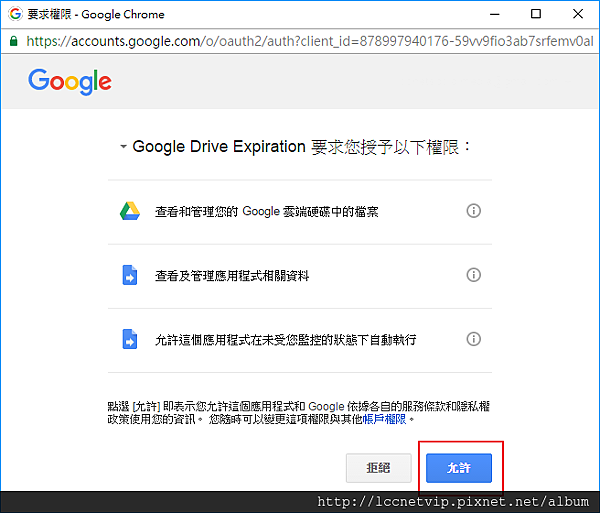Select the 允許這個應用程式在未受您監控 permission text
Image resolution: width=600 pixels, height=513 pixels.
tap(285, 340)
